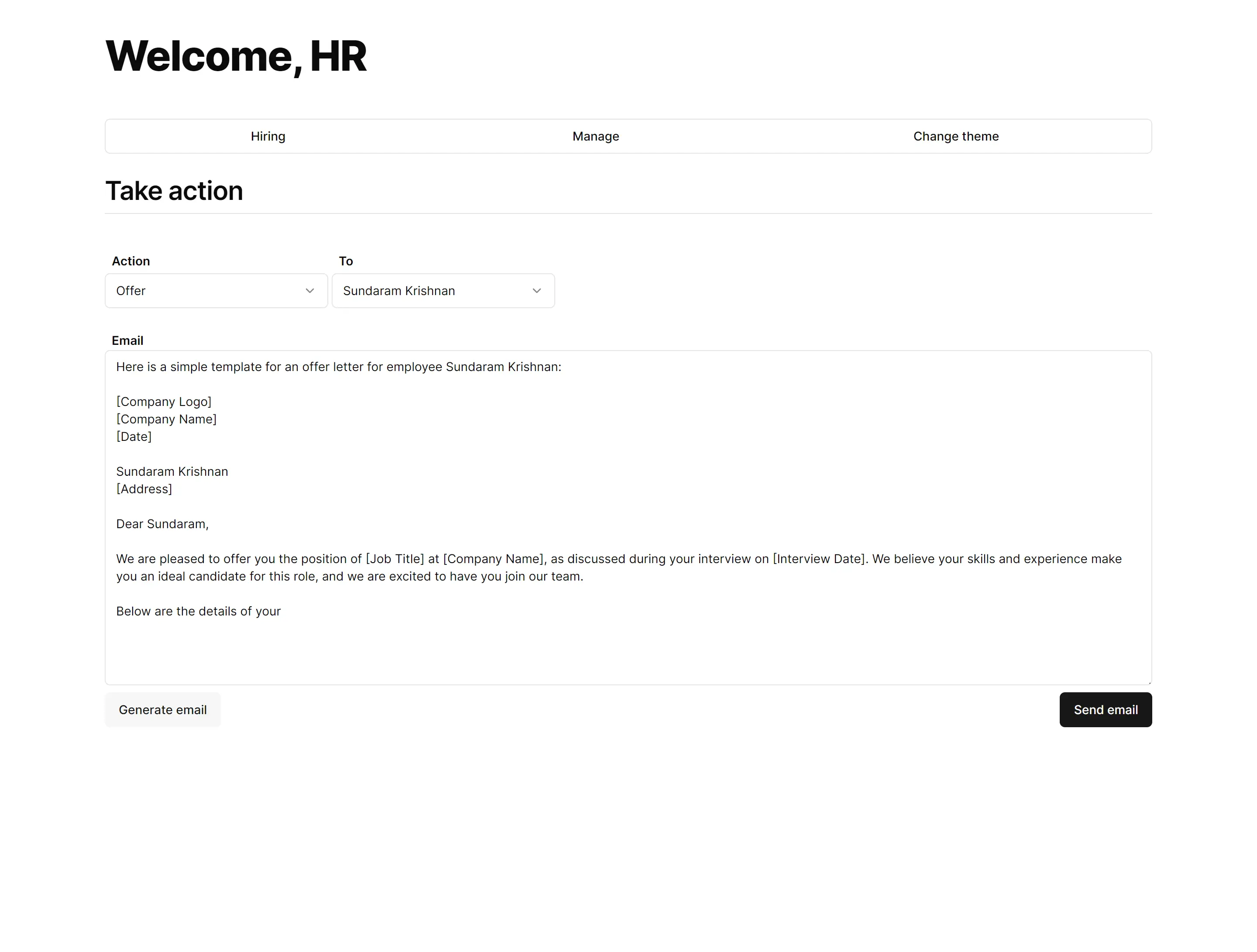Place cursor on [Company Logo] line

(x=164, y=402)
